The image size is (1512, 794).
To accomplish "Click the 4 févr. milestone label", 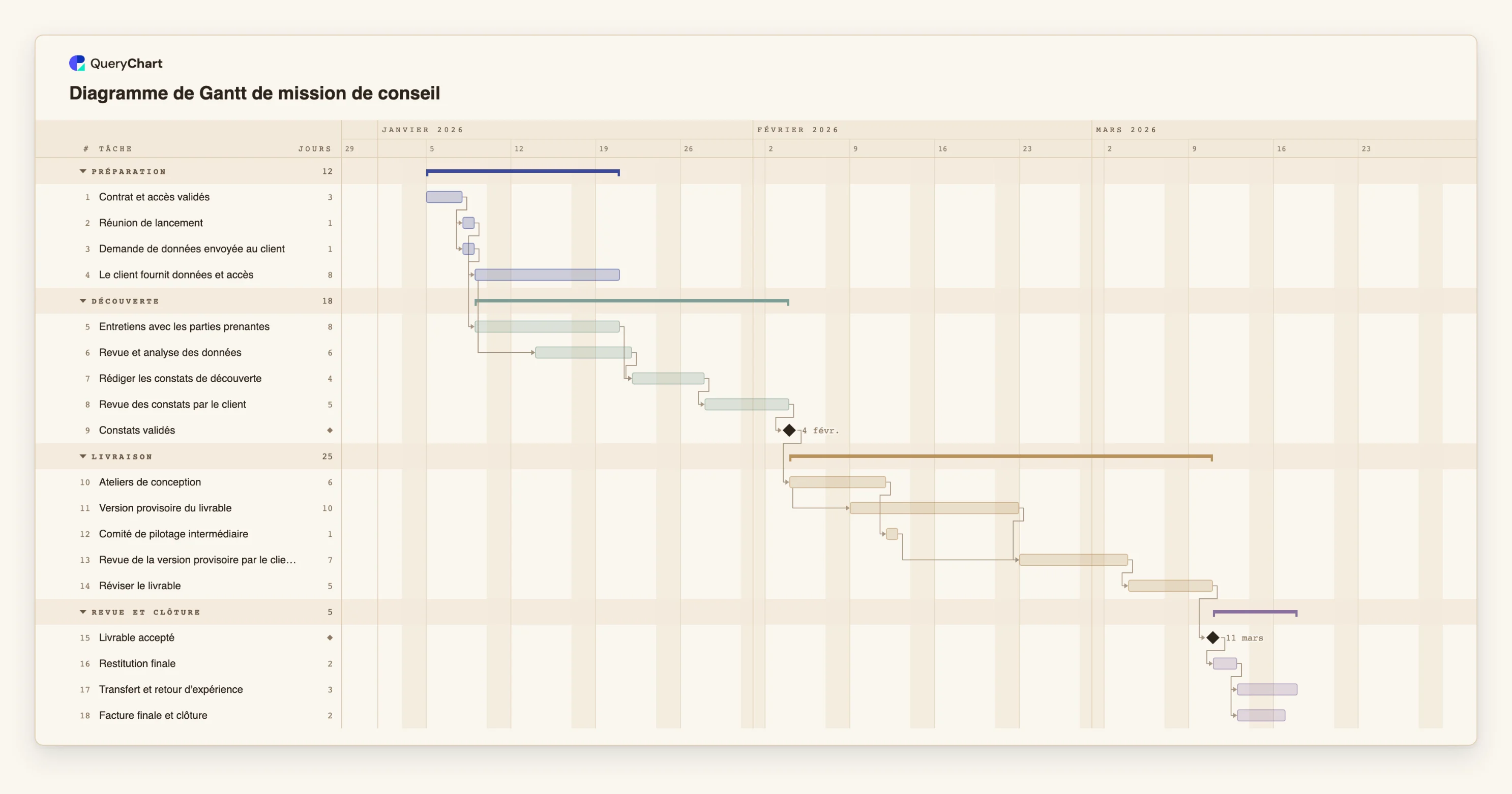I will pyautogui.click(x=820, y=431).
